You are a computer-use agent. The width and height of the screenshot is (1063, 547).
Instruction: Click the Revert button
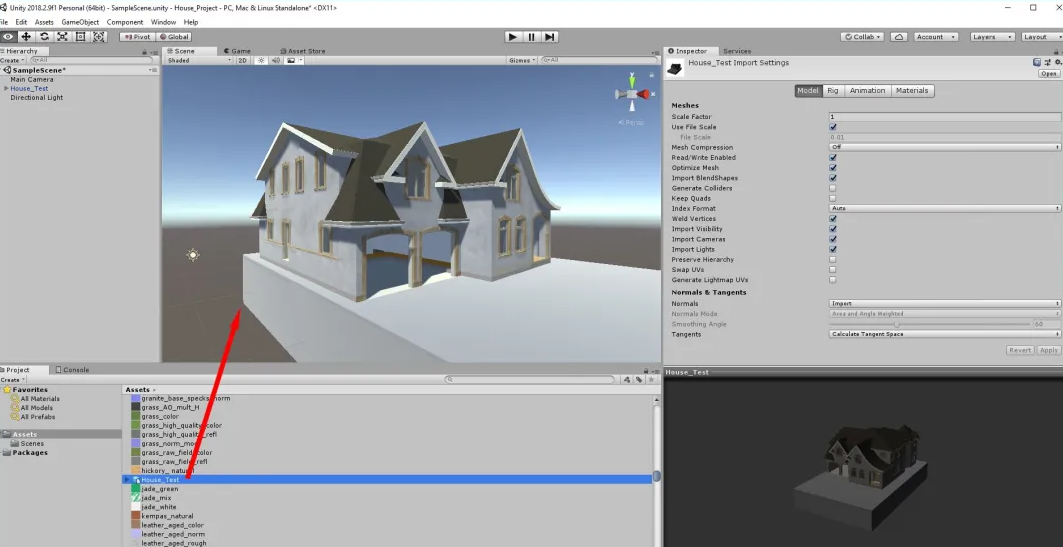pyautogui.click(x=1020, y=350)
